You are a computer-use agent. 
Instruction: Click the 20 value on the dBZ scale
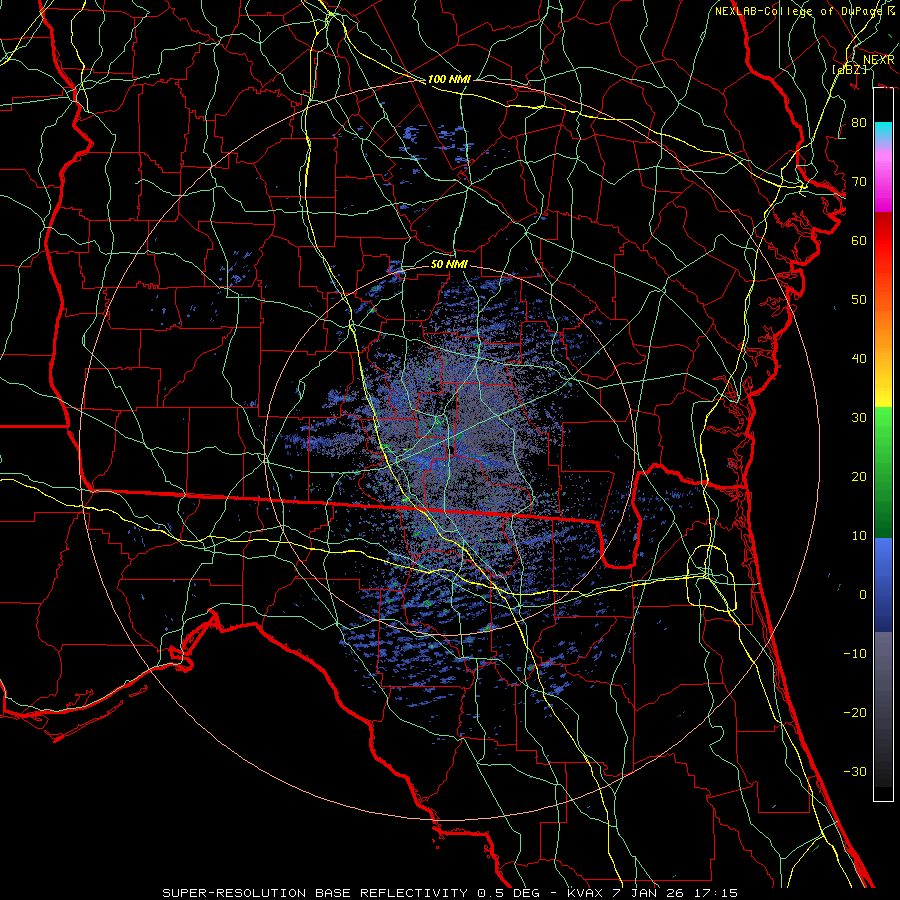pyautogui.click(x=859, y=476)
